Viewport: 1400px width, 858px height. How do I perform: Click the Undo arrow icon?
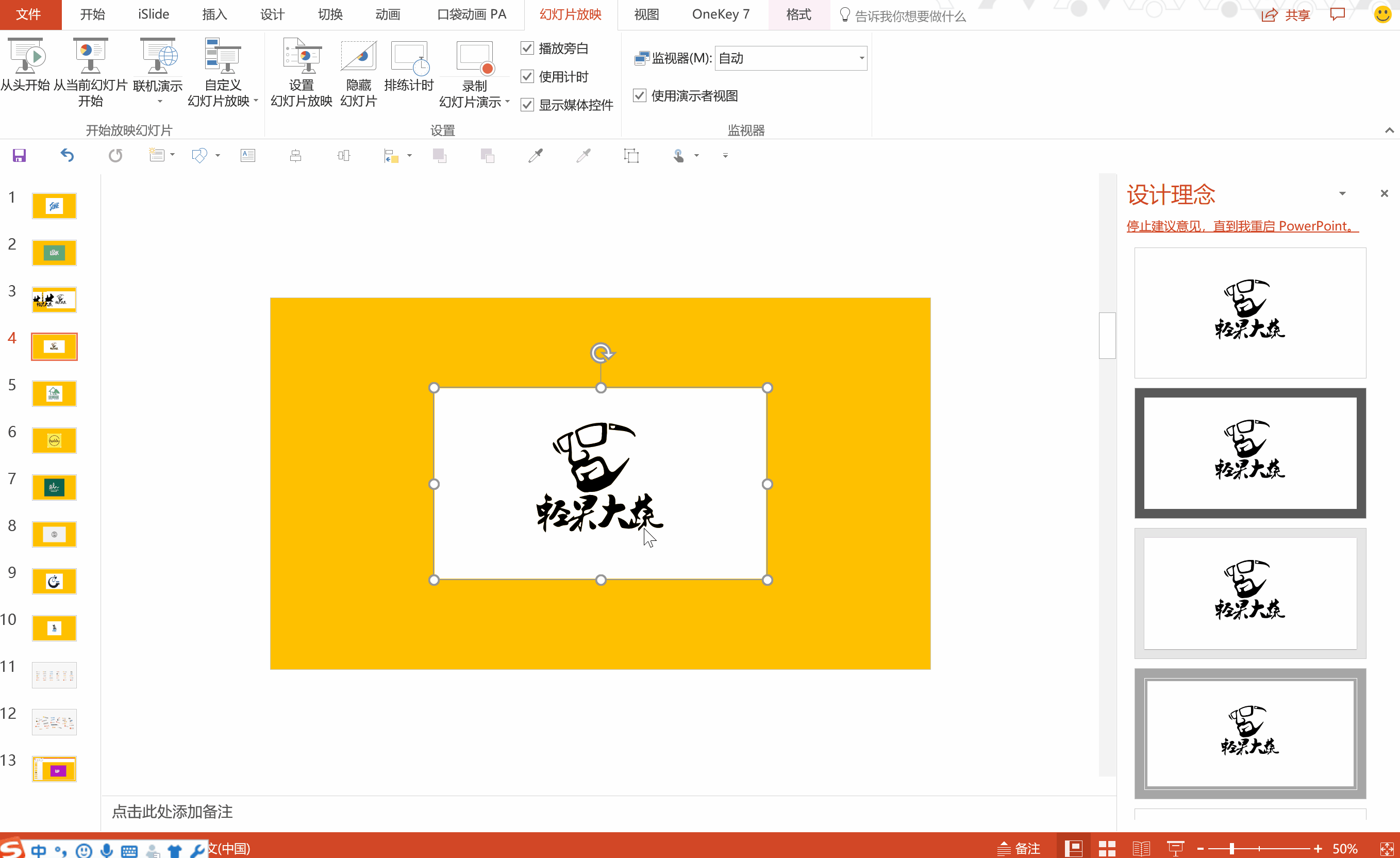[67, 155]
